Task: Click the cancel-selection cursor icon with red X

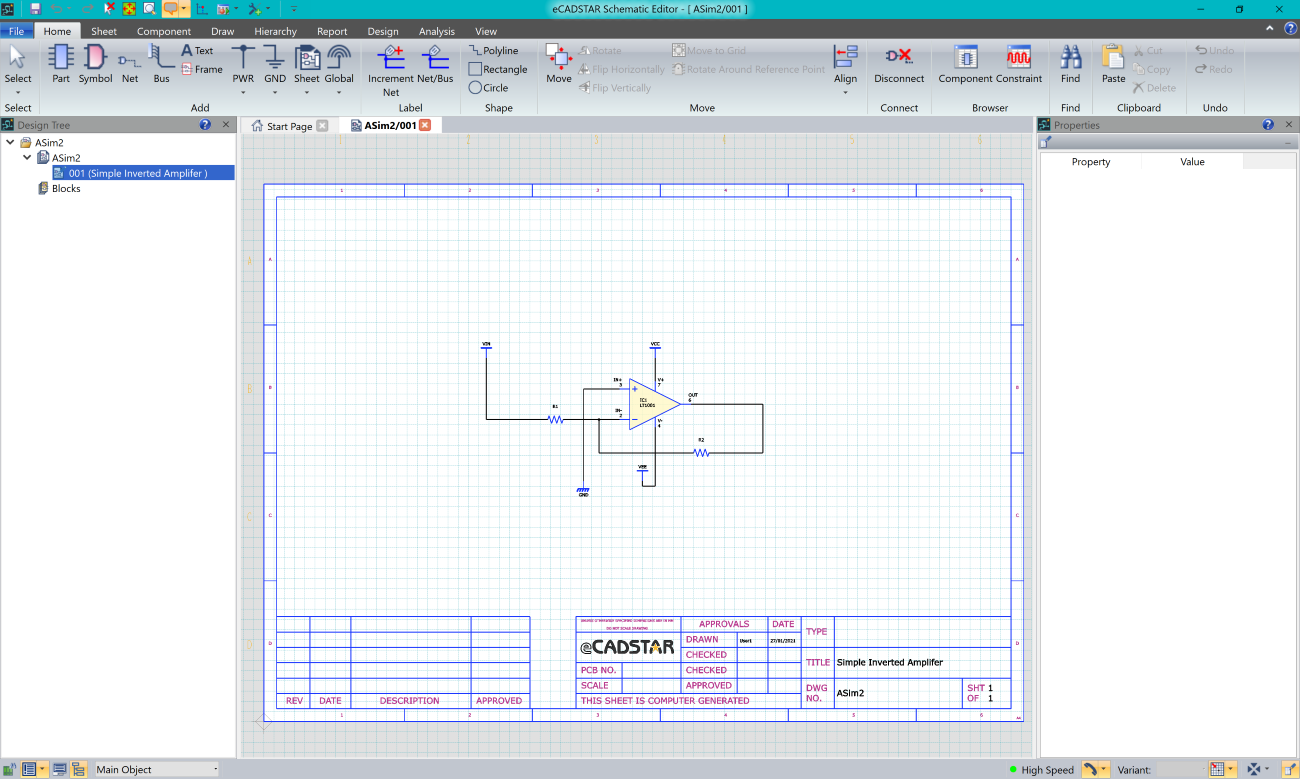Action: point(110,9)
